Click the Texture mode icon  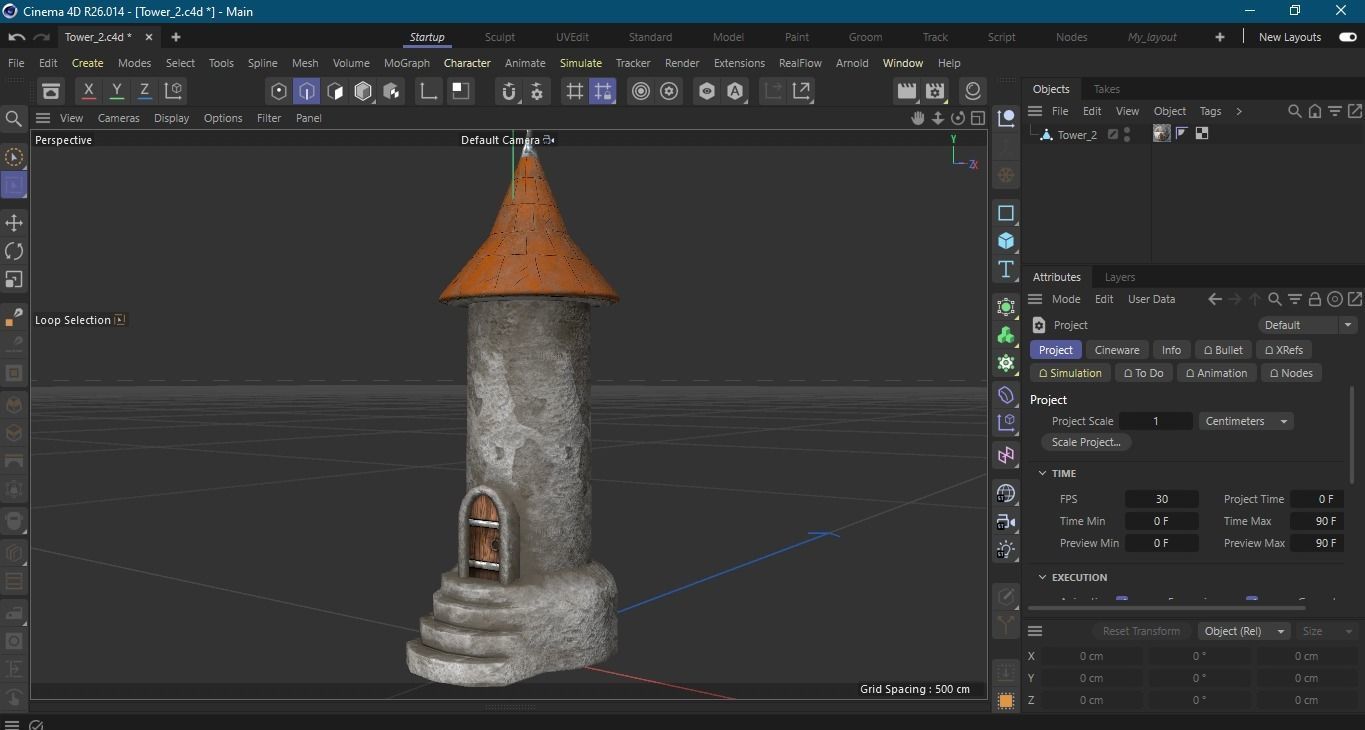(392, 91)
